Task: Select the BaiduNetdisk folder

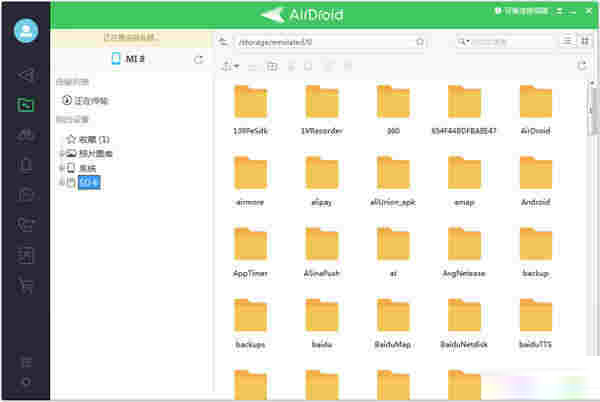Action: [464, 324]
